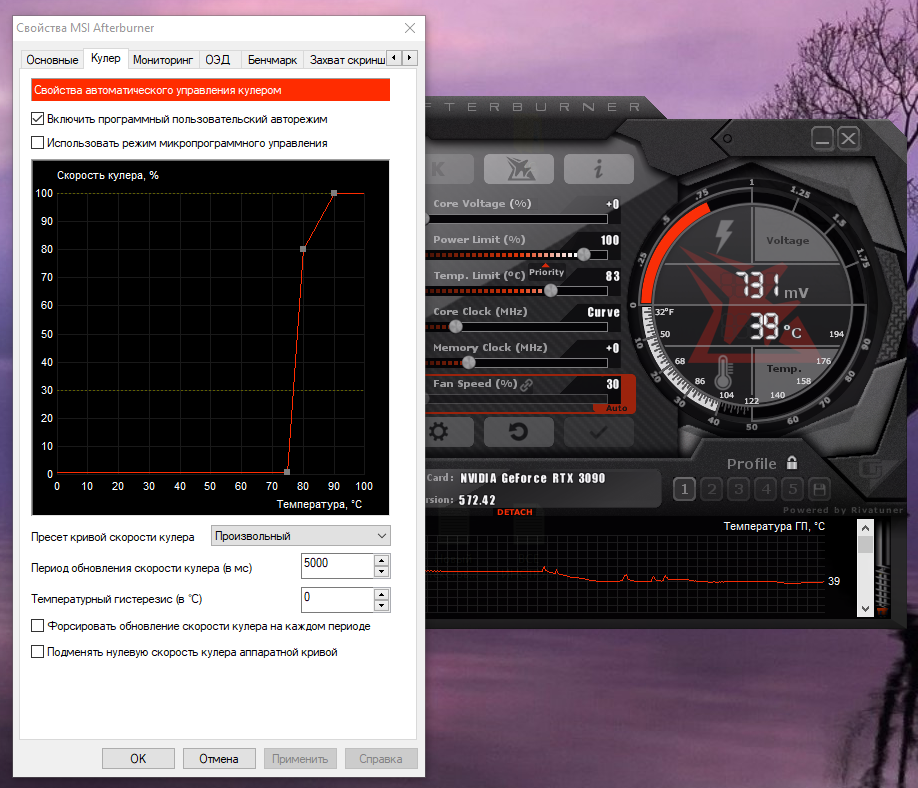Switch to the Основные tab

[x=52, y=60]
